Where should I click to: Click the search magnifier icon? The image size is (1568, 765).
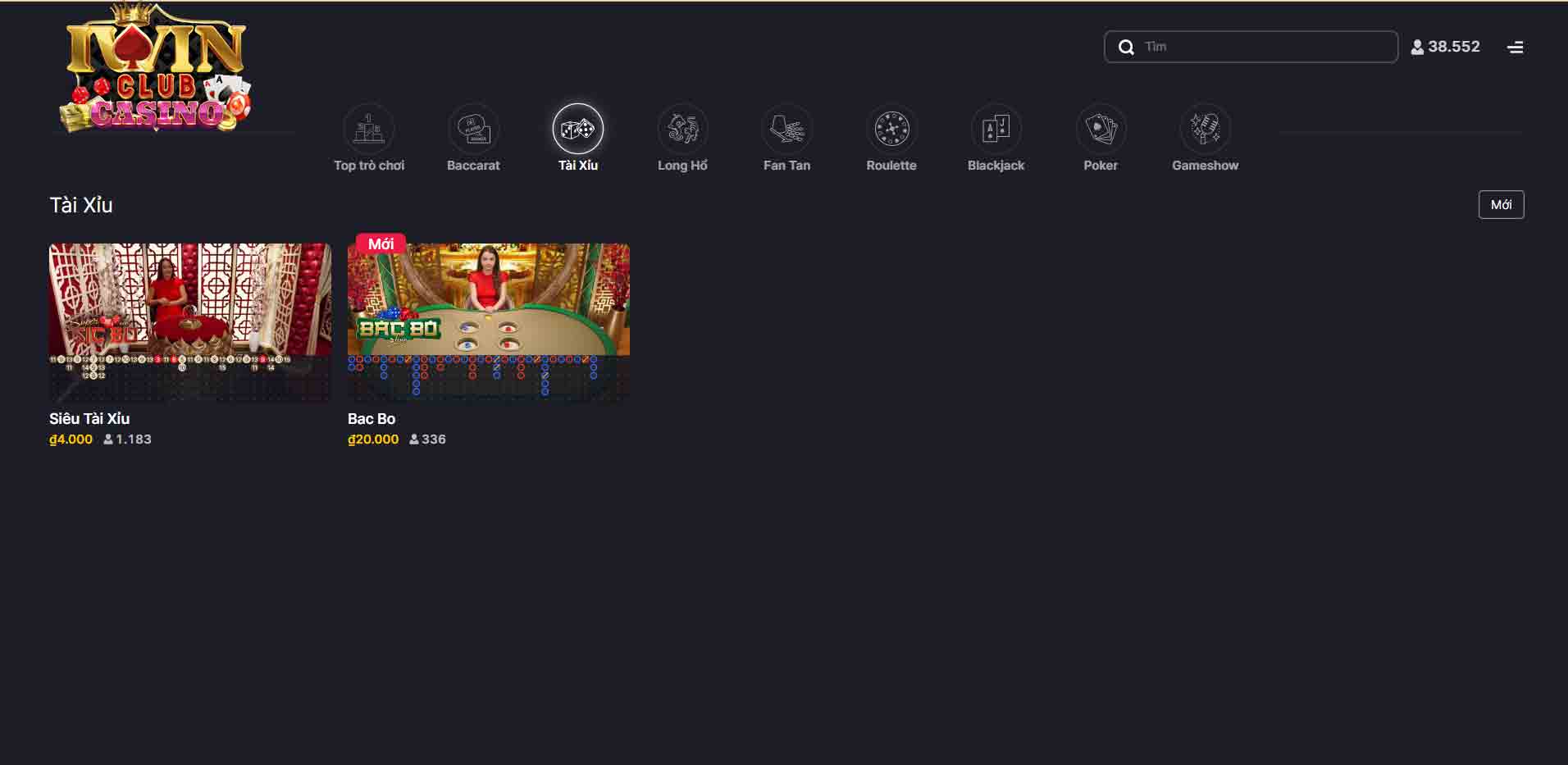coord(1126,47)
